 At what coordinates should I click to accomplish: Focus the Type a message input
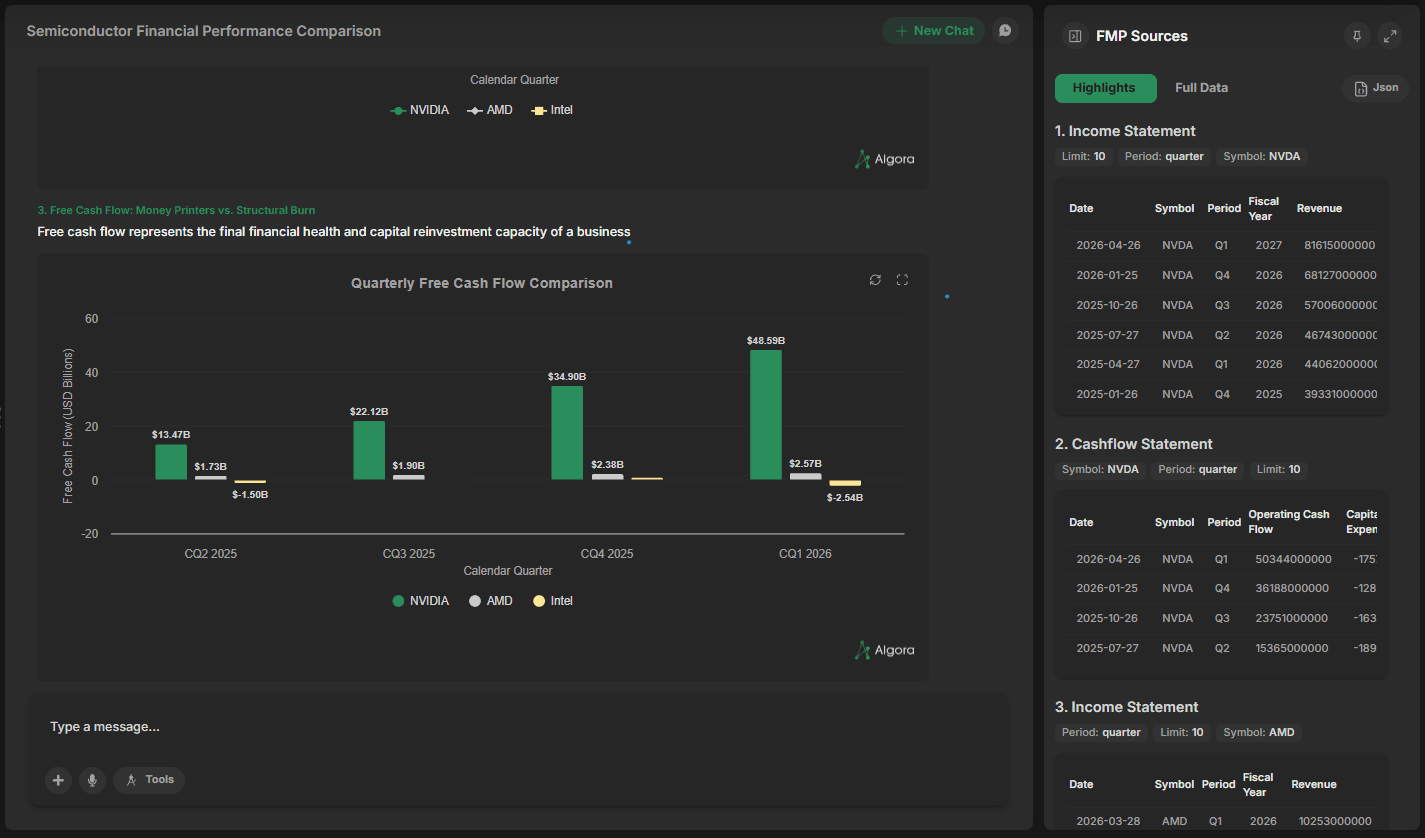pyautogui.click(x=519, y=727)
